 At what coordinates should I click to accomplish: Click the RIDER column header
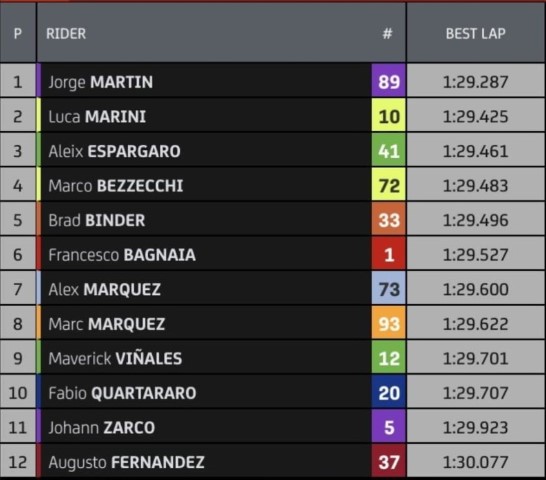[x=66, y=33]
